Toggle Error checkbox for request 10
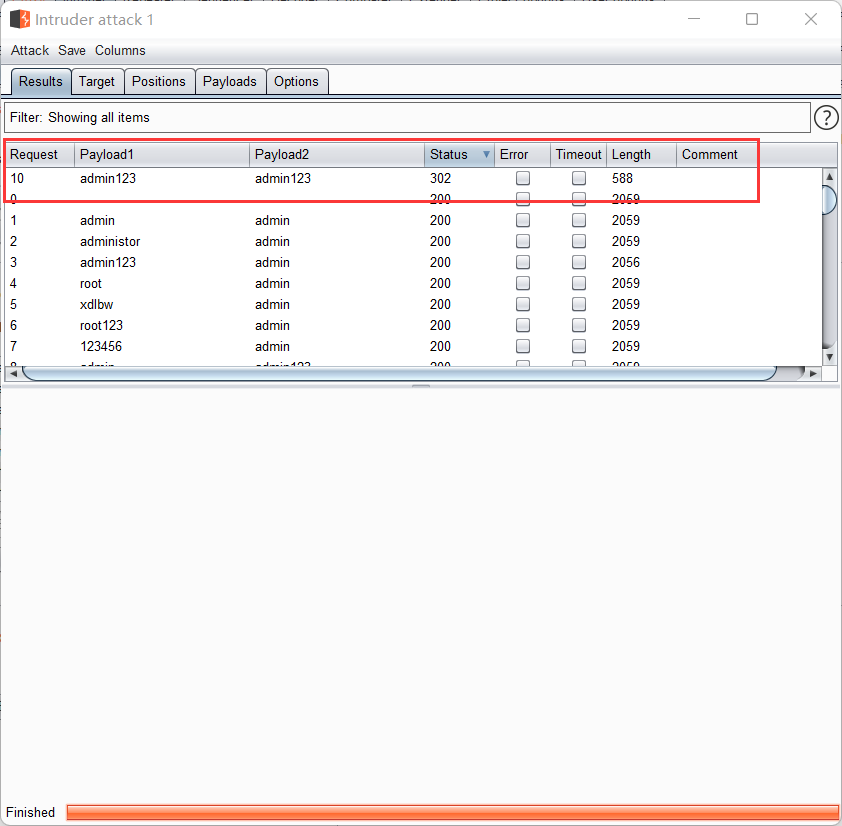Image resolution: width=842 pixels, height=826 pixels. [x=523, y=179]
